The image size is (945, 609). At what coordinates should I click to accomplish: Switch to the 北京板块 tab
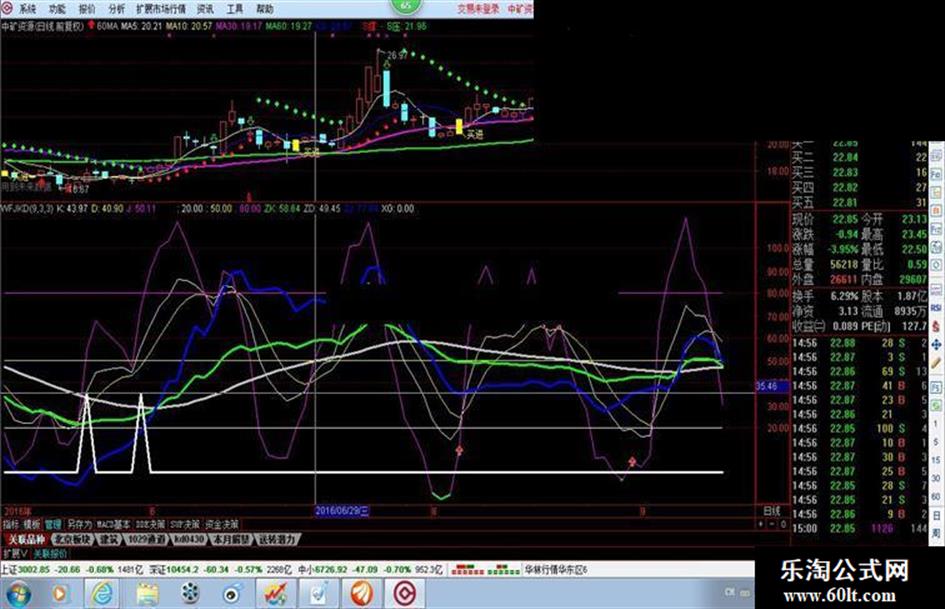coord(72,539)
